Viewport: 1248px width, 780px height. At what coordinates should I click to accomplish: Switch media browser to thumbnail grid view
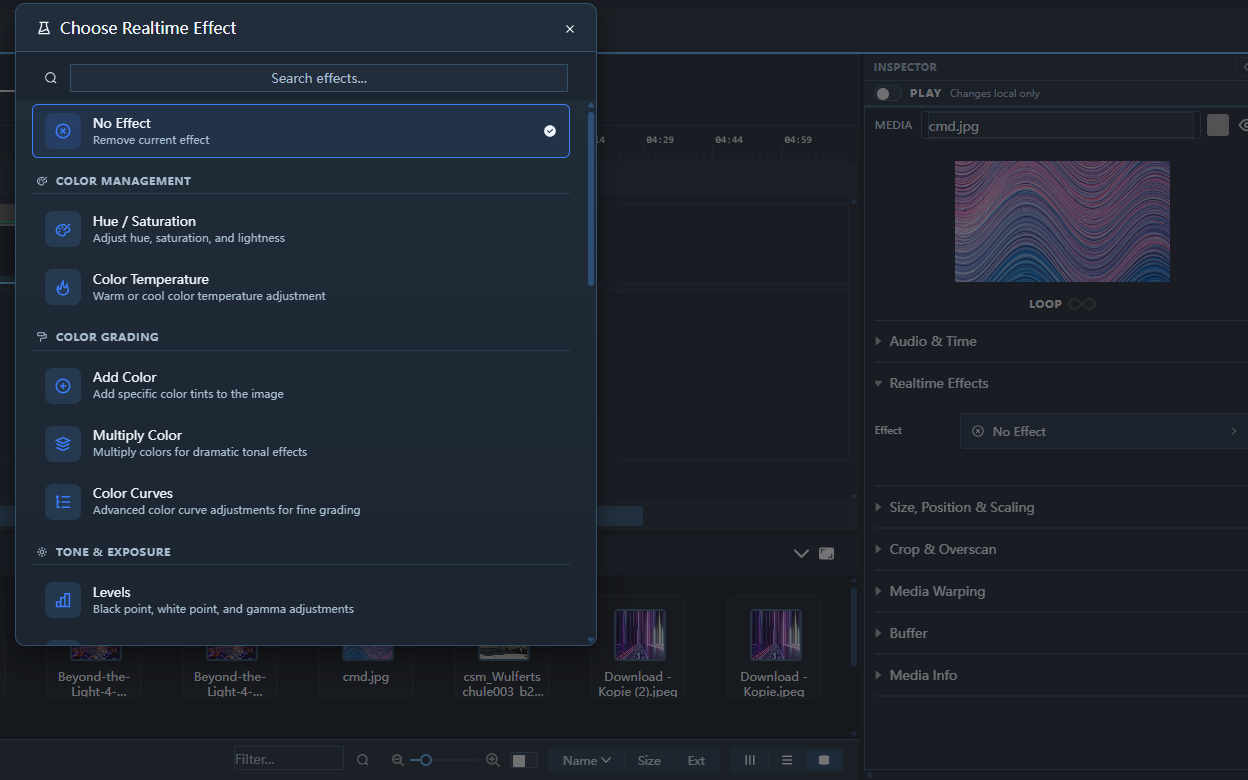point(824,760)
